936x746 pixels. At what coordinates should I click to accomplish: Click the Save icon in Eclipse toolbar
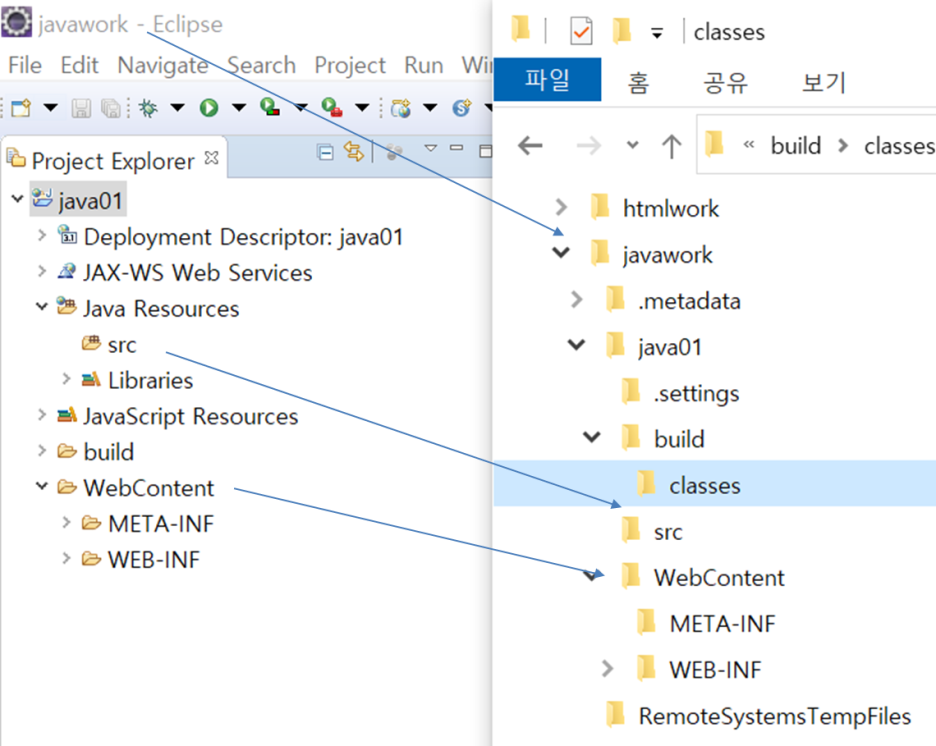81,108
